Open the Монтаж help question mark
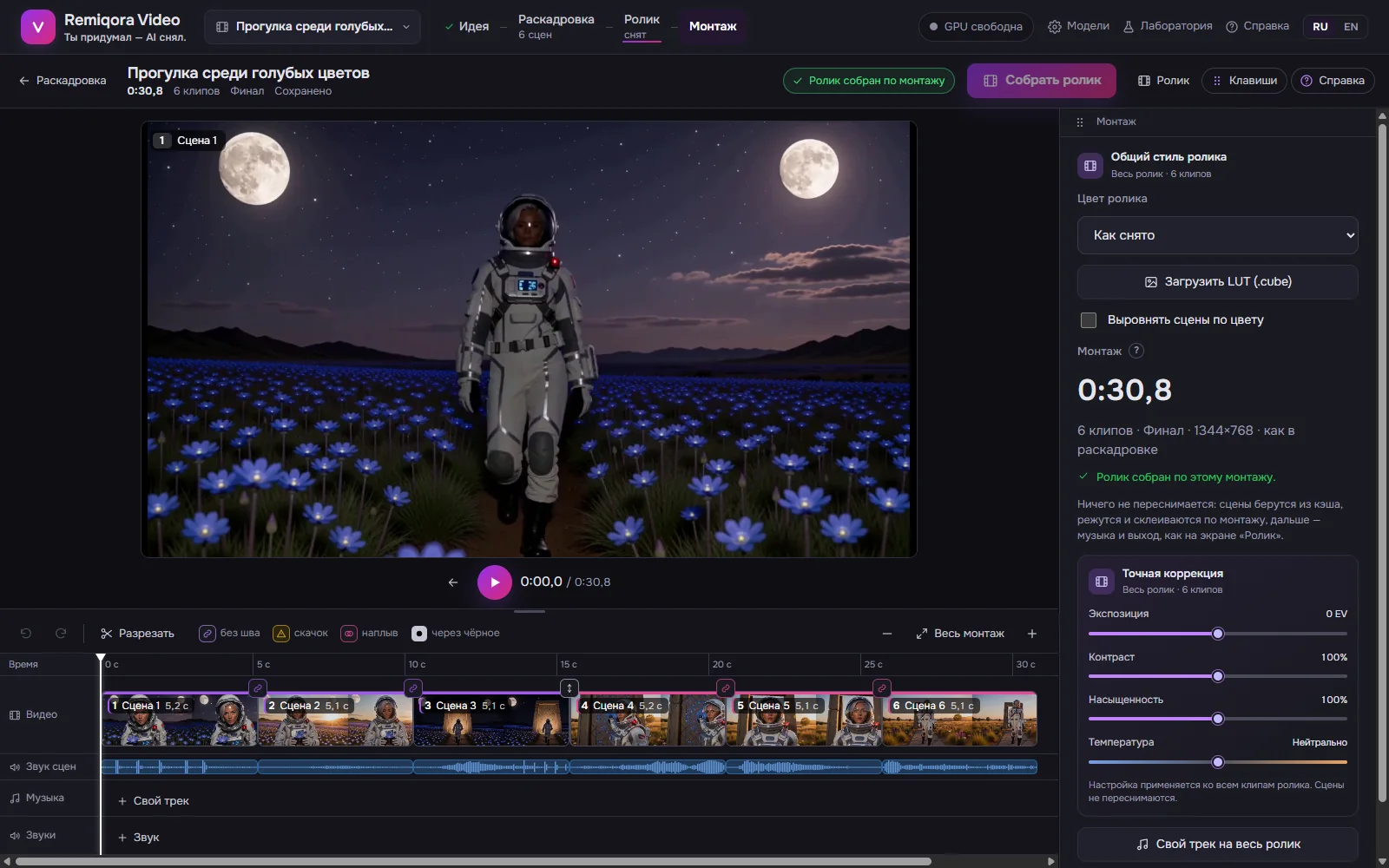Image resolution: width=1389 pixels, height=868 pixels. click(x=1136, y=352)
